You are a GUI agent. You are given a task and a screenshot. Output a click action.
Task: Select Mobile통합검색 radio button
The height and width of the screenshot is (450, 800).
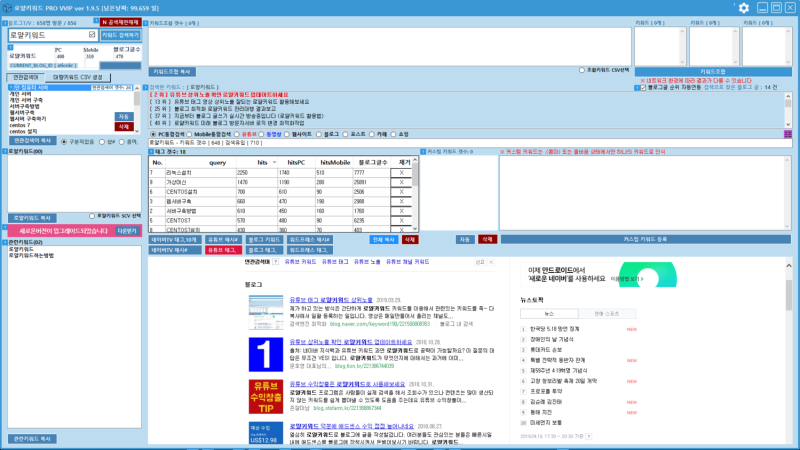(189, 134)
